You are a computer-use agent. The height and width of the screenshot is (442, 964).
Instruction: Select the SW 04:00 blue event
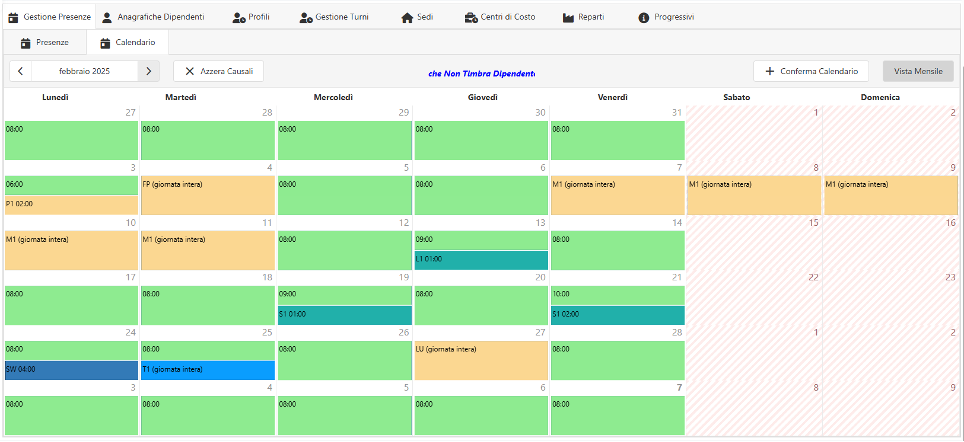[70, 370]
